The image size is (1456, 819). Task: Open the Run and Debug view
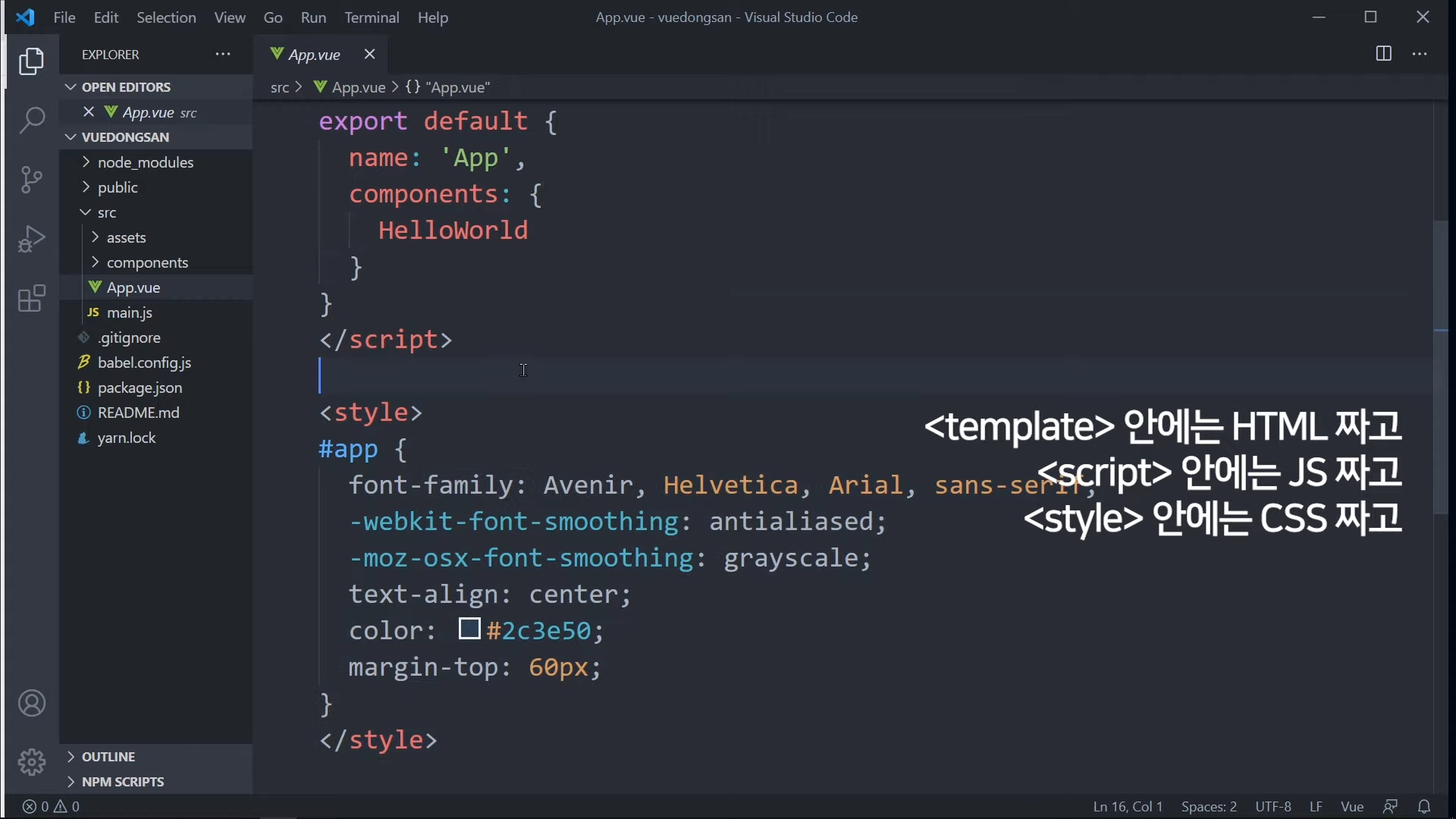32,239
